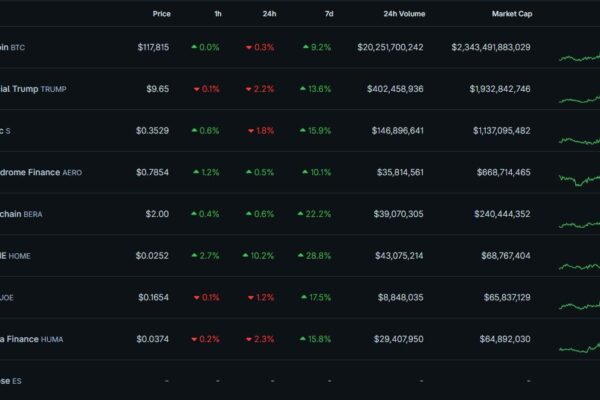Image resolution: width=600 pixels, height=400 pixels.
Task: Click BERA market cap $240,444,352
Action: (502, 214)
